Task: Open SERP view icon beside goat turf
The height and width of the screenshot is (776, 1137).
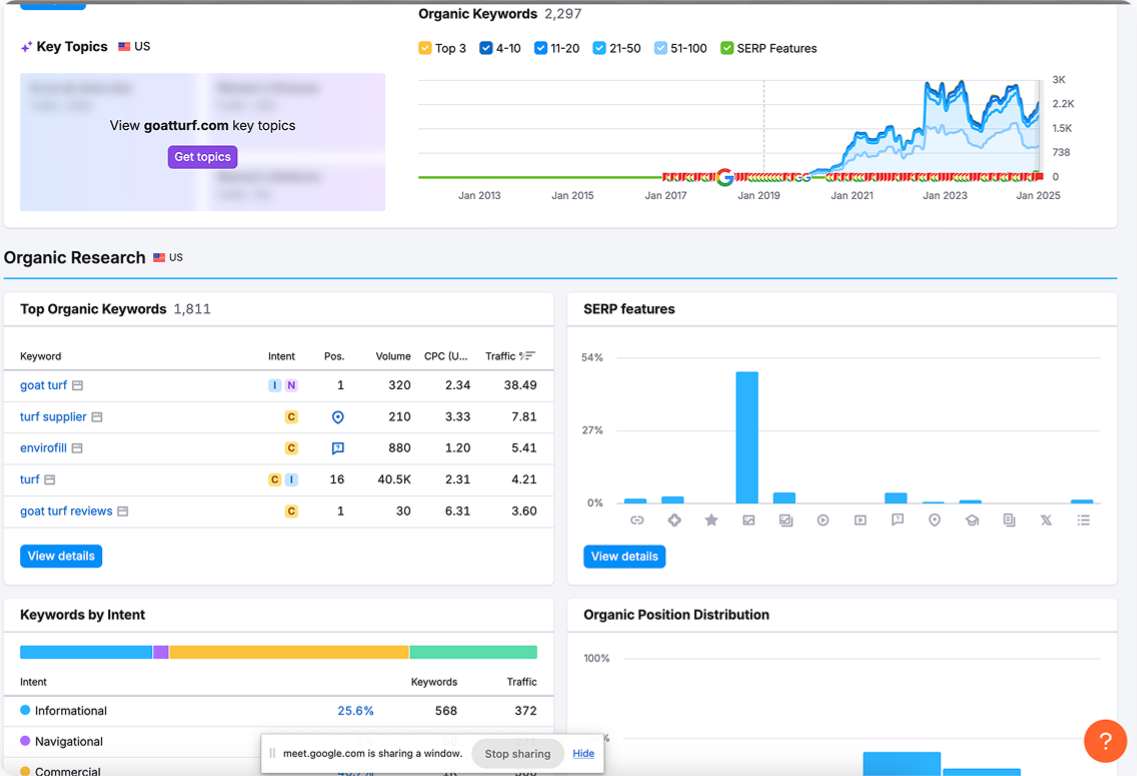Action: pyautogui.click(x=78, y=386)
